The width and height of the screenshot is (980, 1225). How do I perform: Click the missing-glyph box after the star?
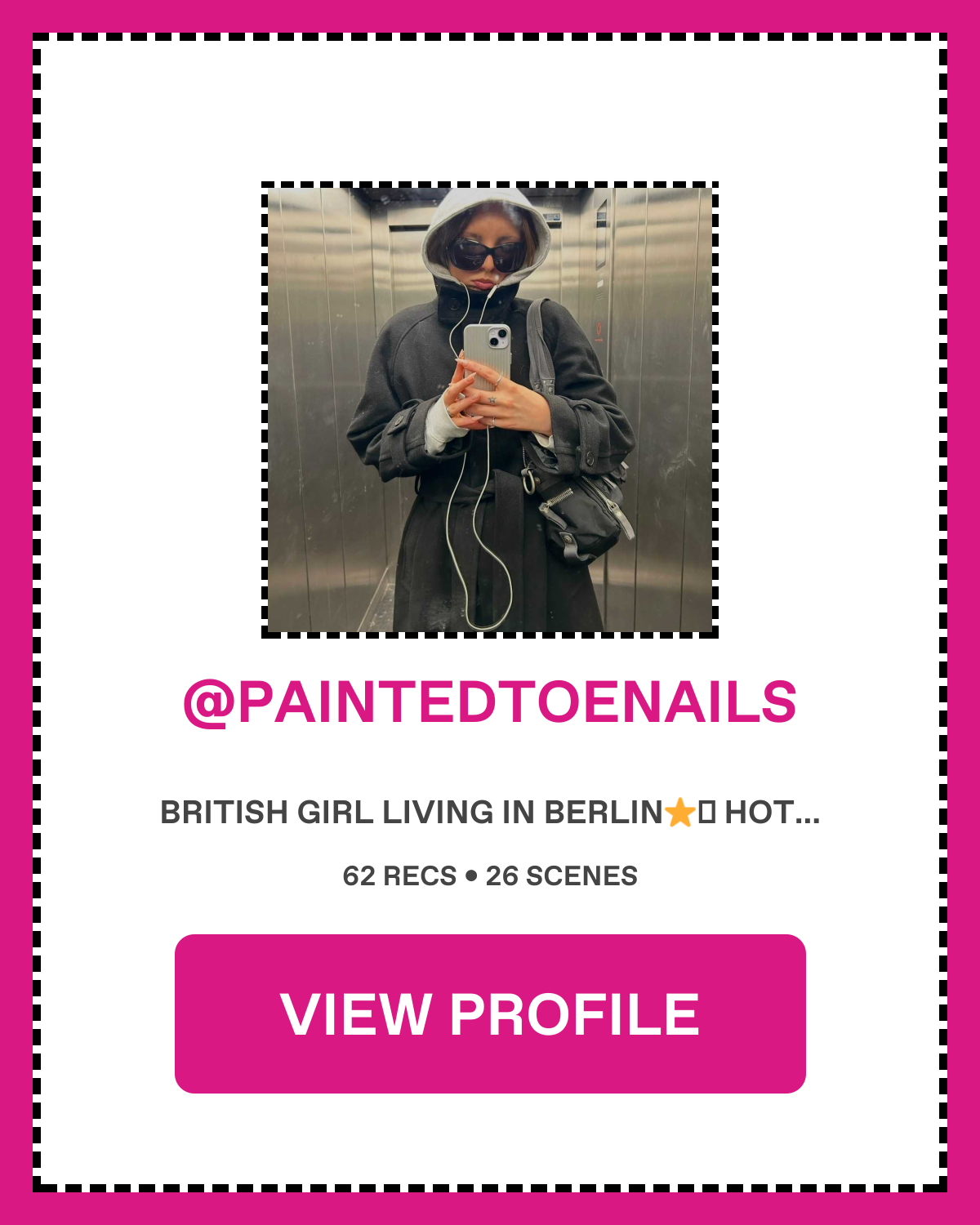(x=707, y=813)
